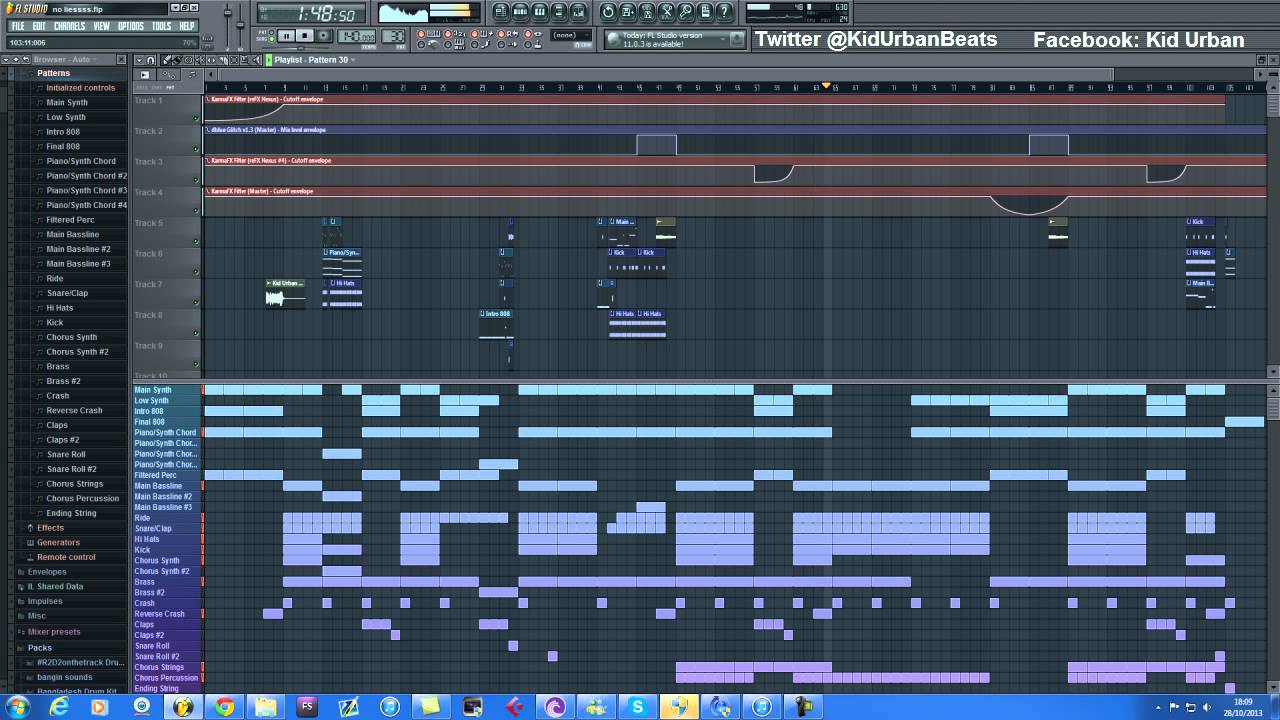This screenshot has width=1280, height=720.
Task: Select the Chorus Strings pattern in browser
Action: coord(75,484)
